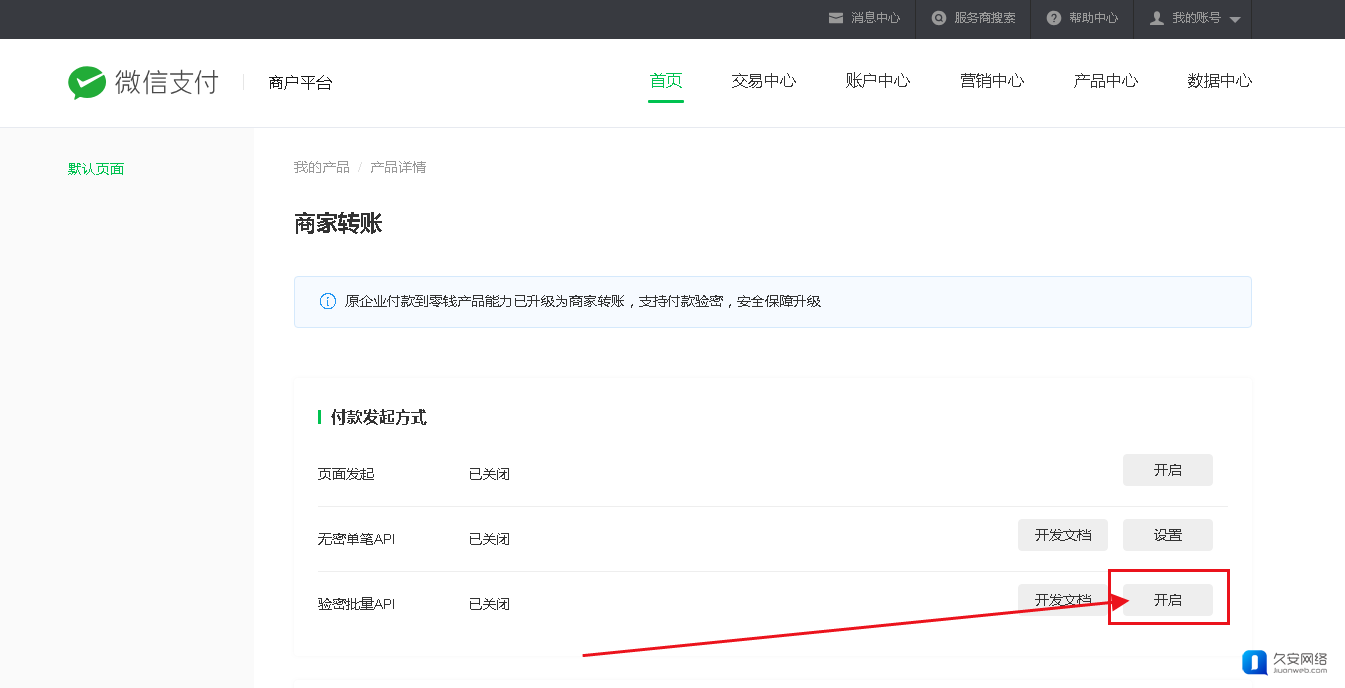Open 开发文档 for 无密单笔API
1345x688 pixels.
click(x=1063, y=535)
